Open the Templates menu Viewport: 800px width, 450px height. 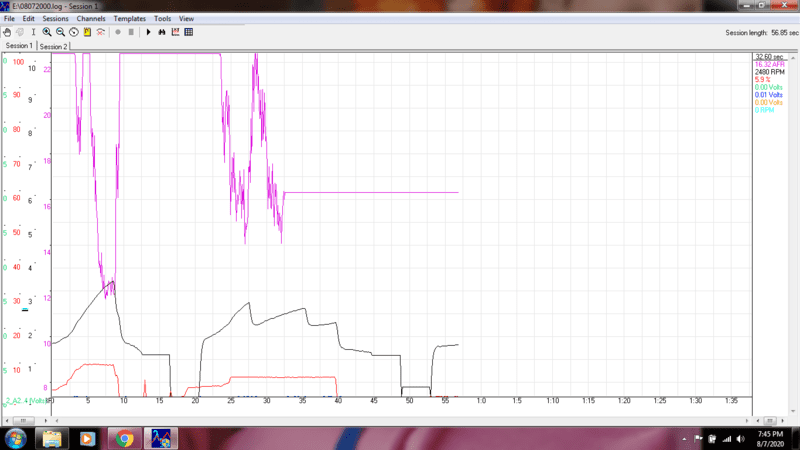point(129,19)
